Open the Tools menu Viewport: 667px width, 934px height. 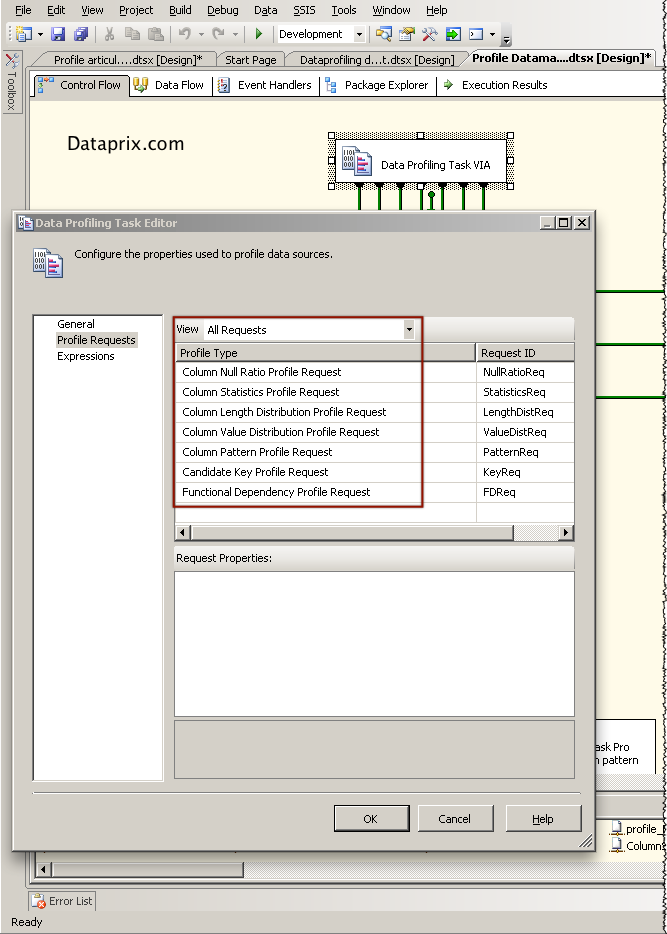click(344, 10)
